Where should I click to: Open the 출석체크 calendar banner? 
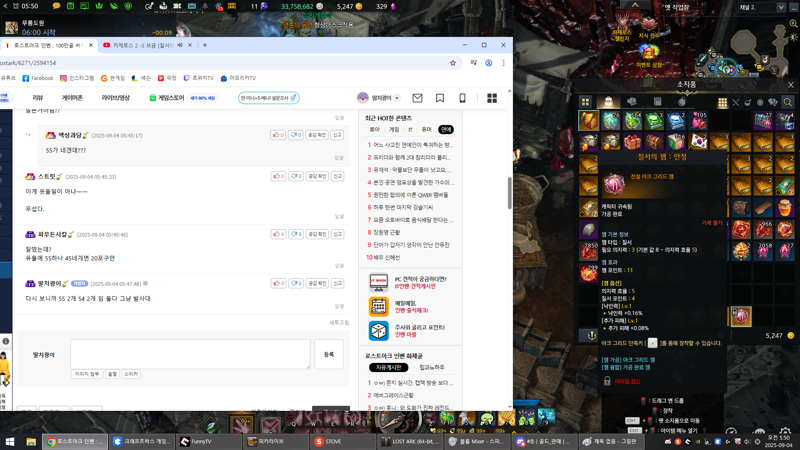[x=408, y=306]
